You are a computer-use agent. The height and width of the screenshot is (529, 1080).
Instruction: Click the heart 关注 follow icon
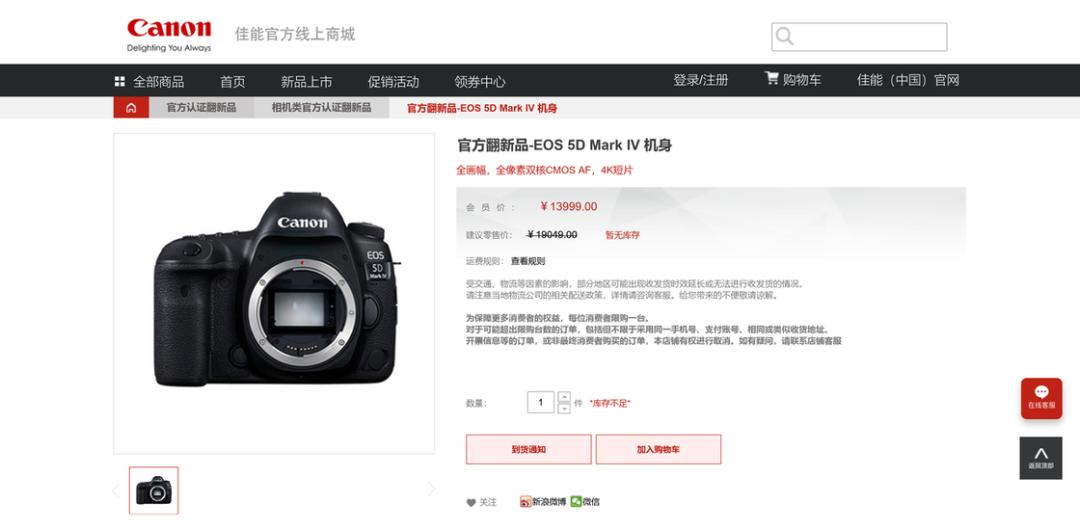[471, 503]
